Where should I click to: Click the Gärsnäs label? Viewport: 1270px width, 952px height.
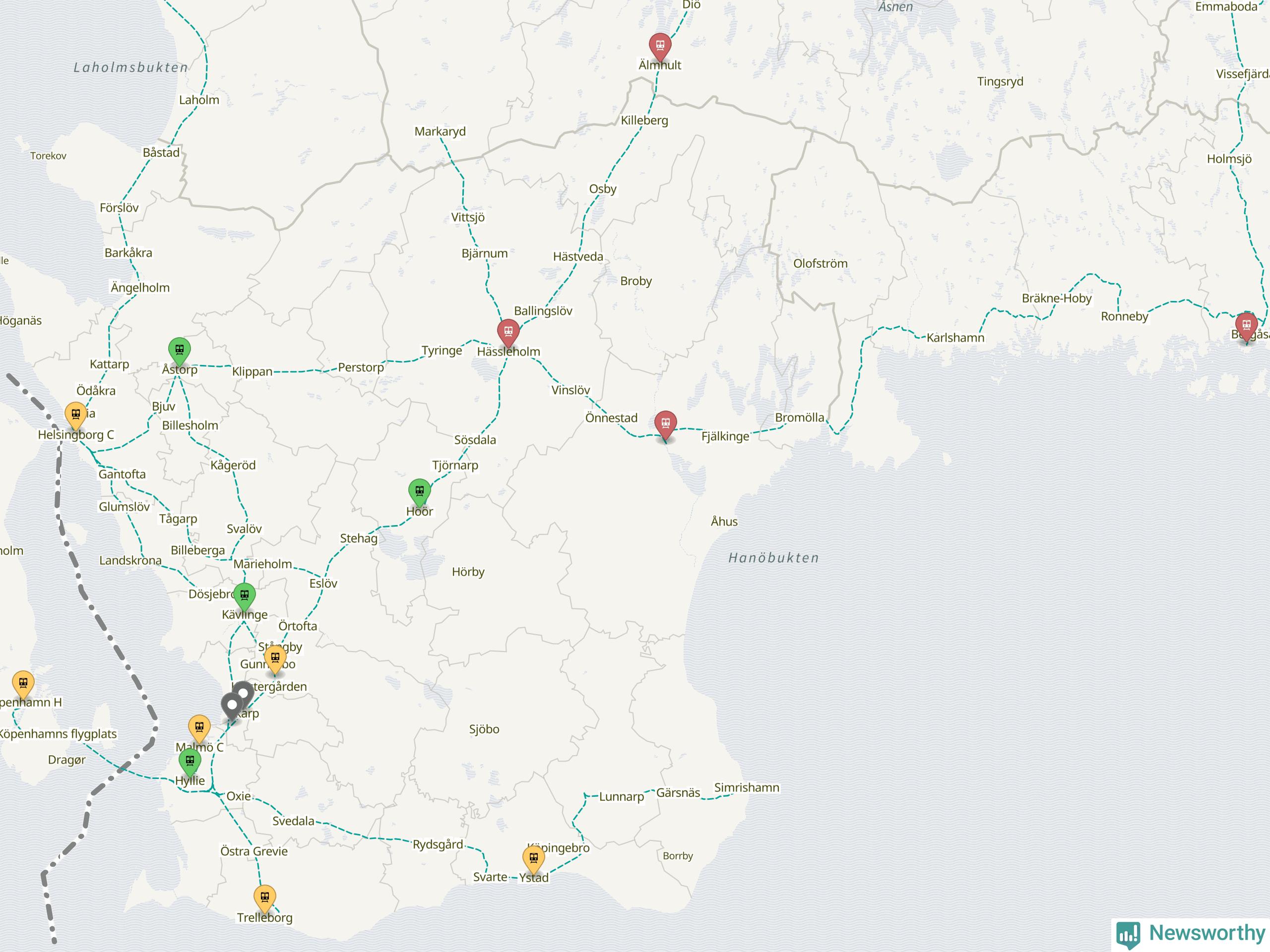coord(678,793)
